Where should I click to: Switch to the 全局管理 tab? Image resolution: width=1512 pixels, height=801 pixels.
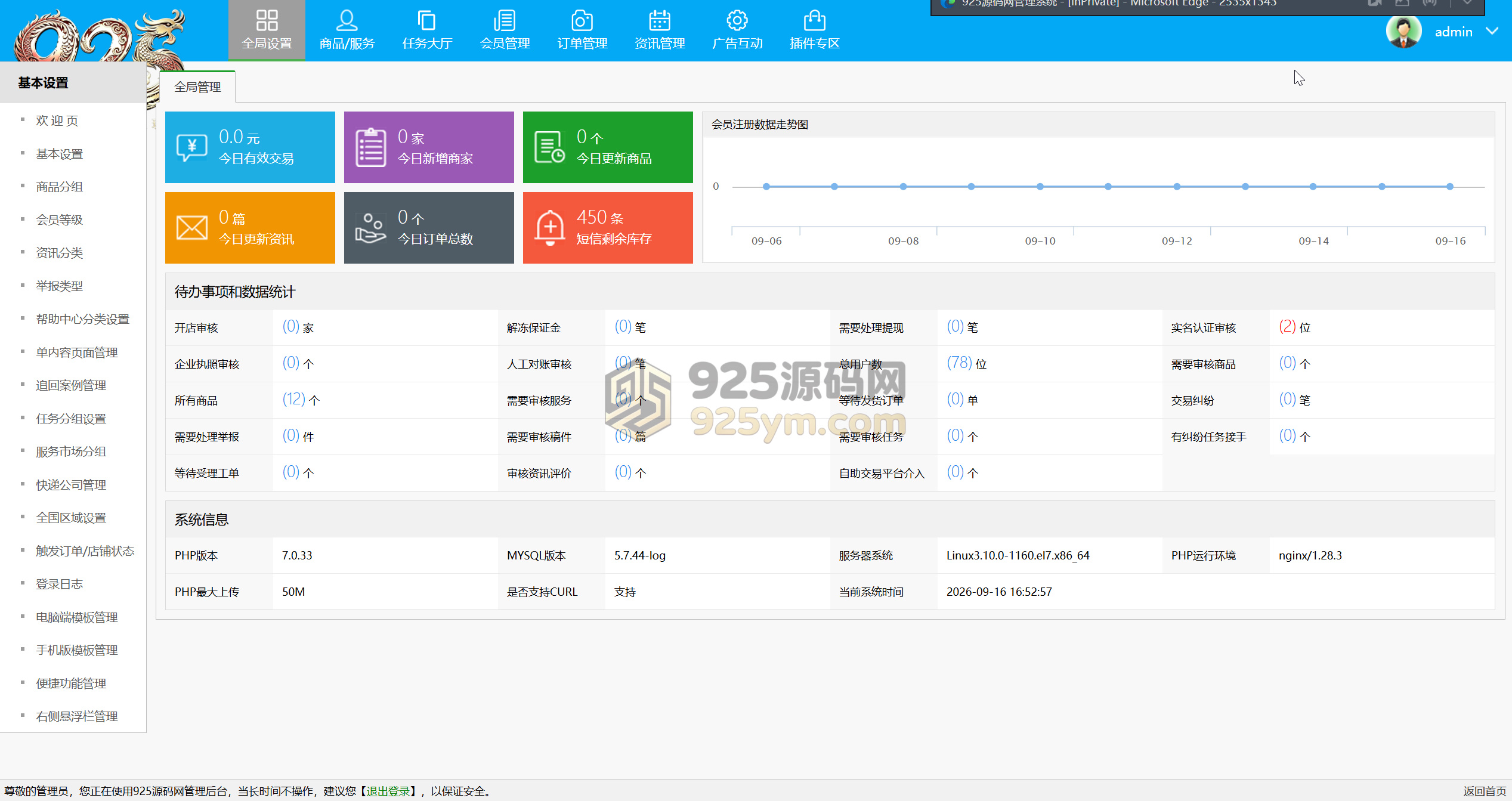[x=197, y=87]
